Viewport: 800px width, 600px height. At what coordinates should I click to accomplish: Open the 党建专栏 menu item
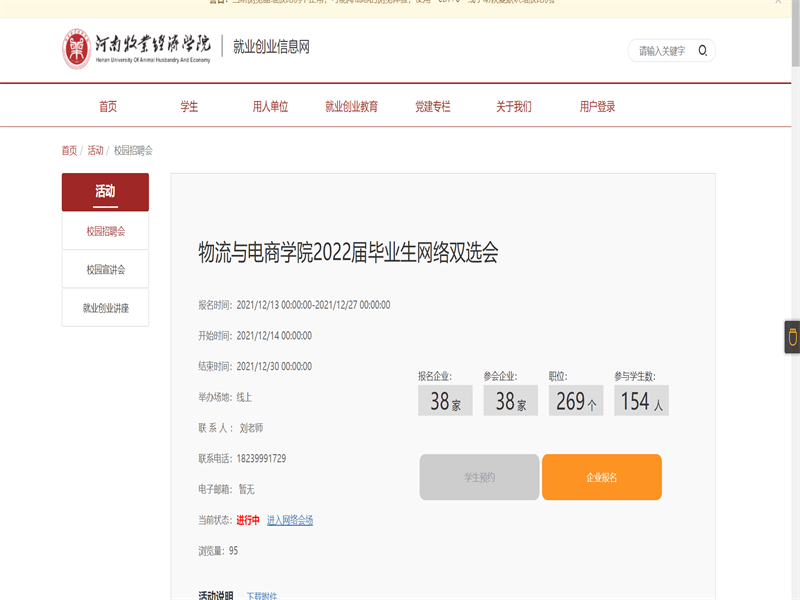pos(433,106)
